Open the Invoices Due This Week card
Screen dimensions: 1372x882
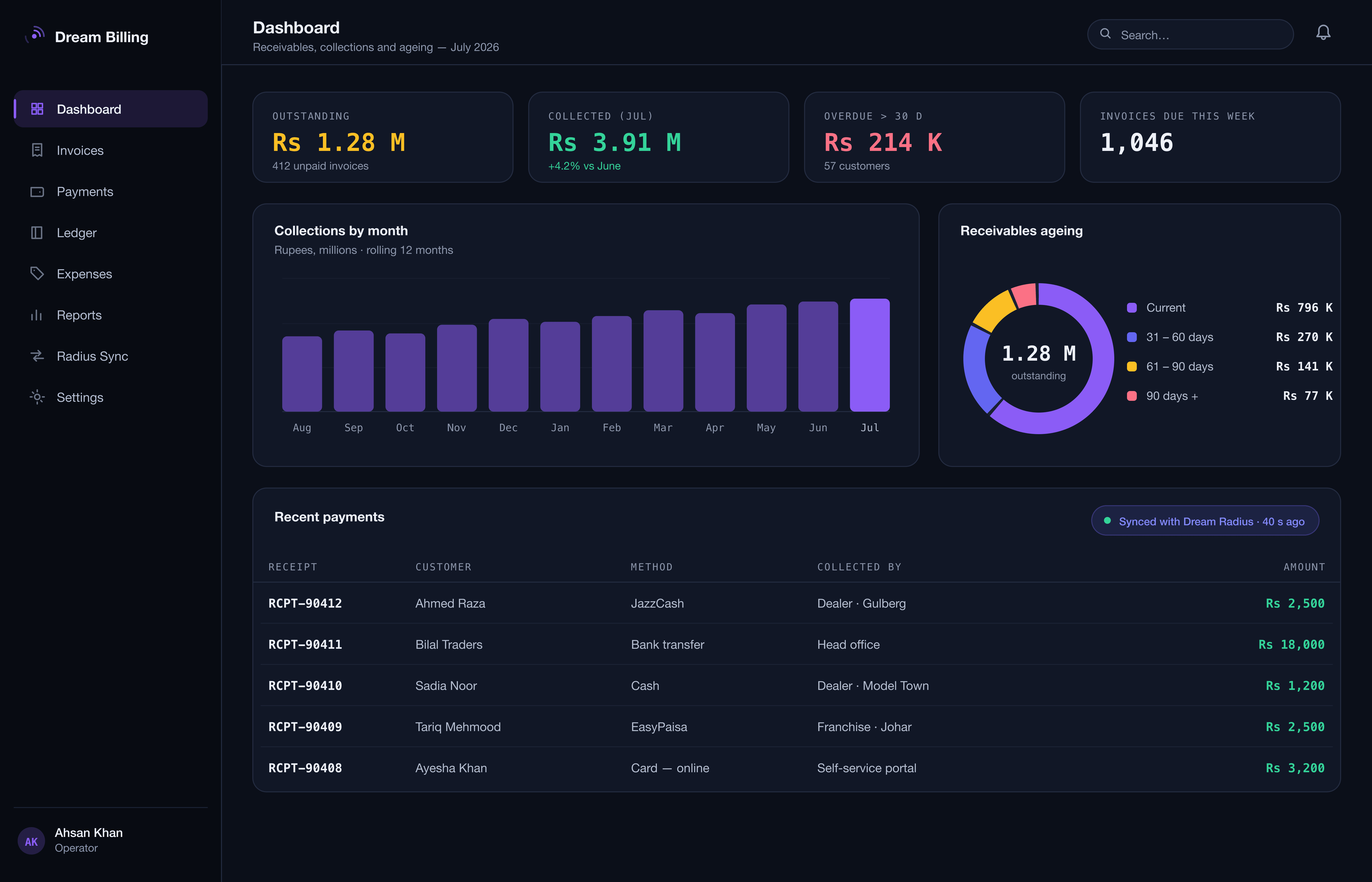(x=1210, y=137)
